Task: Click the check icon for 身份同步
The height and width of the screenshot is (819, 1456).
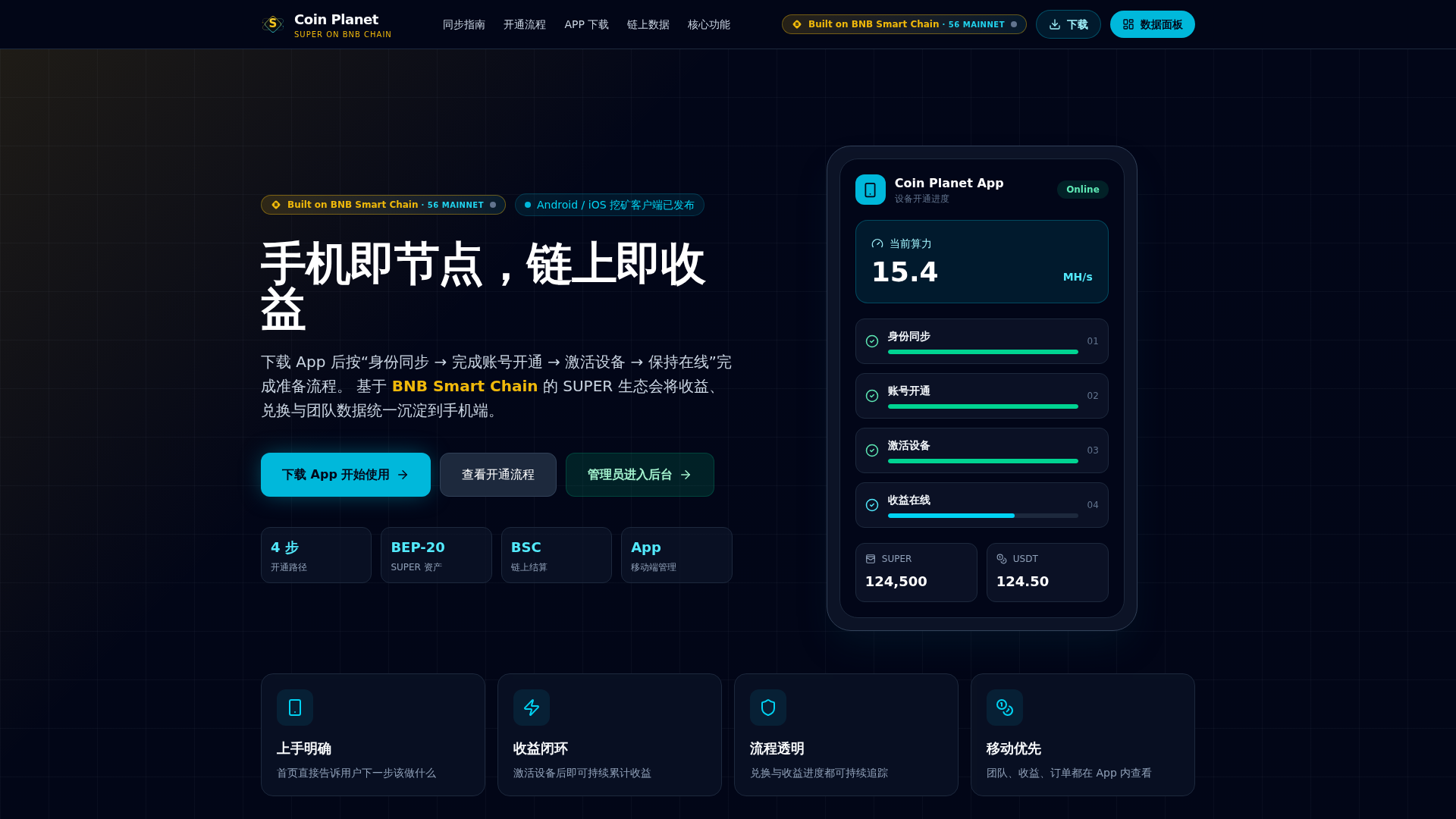Action: coord(872,341)
